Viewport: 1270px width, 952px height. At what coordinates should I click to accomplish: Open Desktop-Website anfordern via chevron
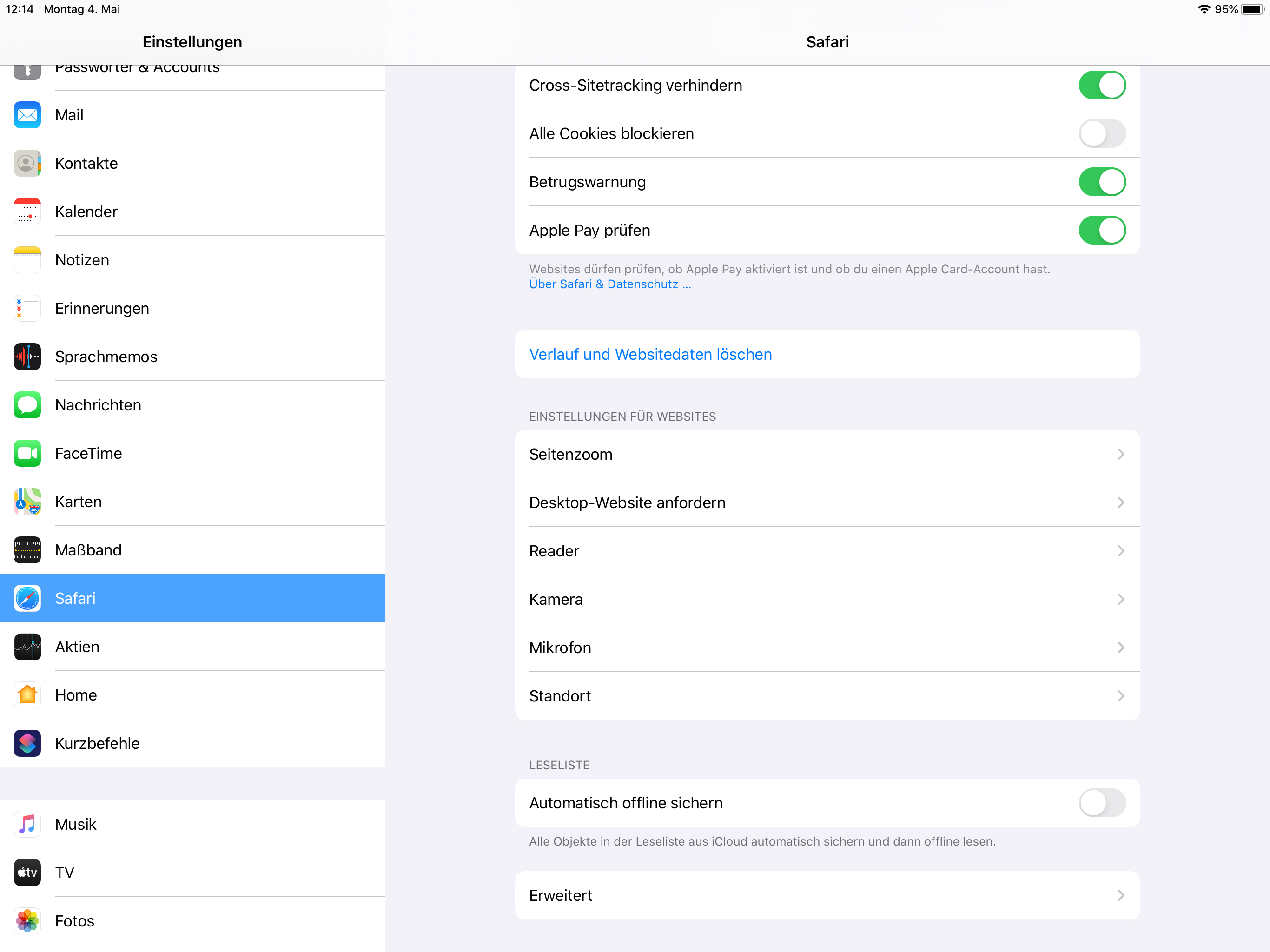[1121, 502]
